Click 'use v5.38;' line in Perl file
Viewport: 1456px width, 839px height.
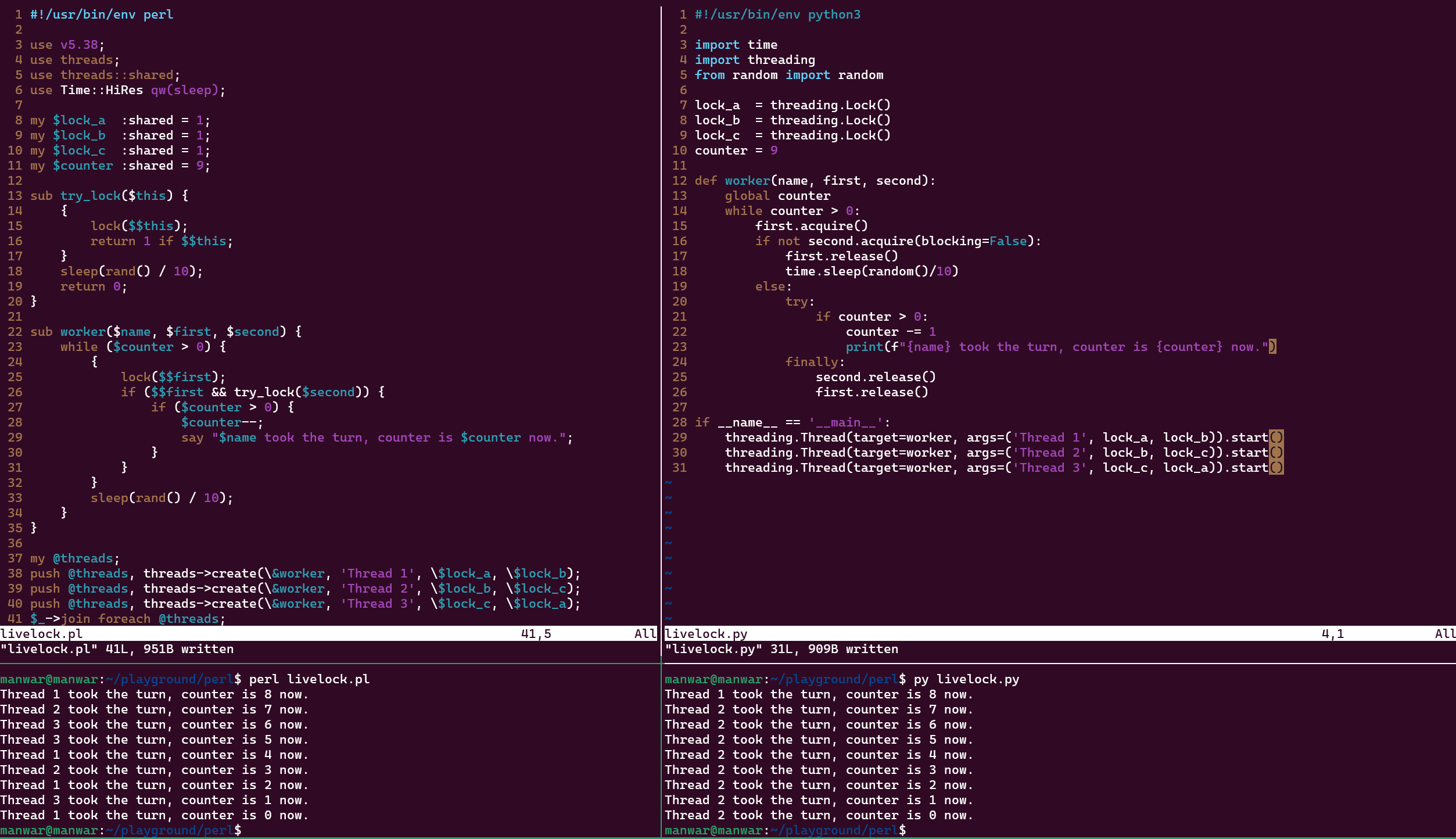pyautogui.click(x=67, y=45)
